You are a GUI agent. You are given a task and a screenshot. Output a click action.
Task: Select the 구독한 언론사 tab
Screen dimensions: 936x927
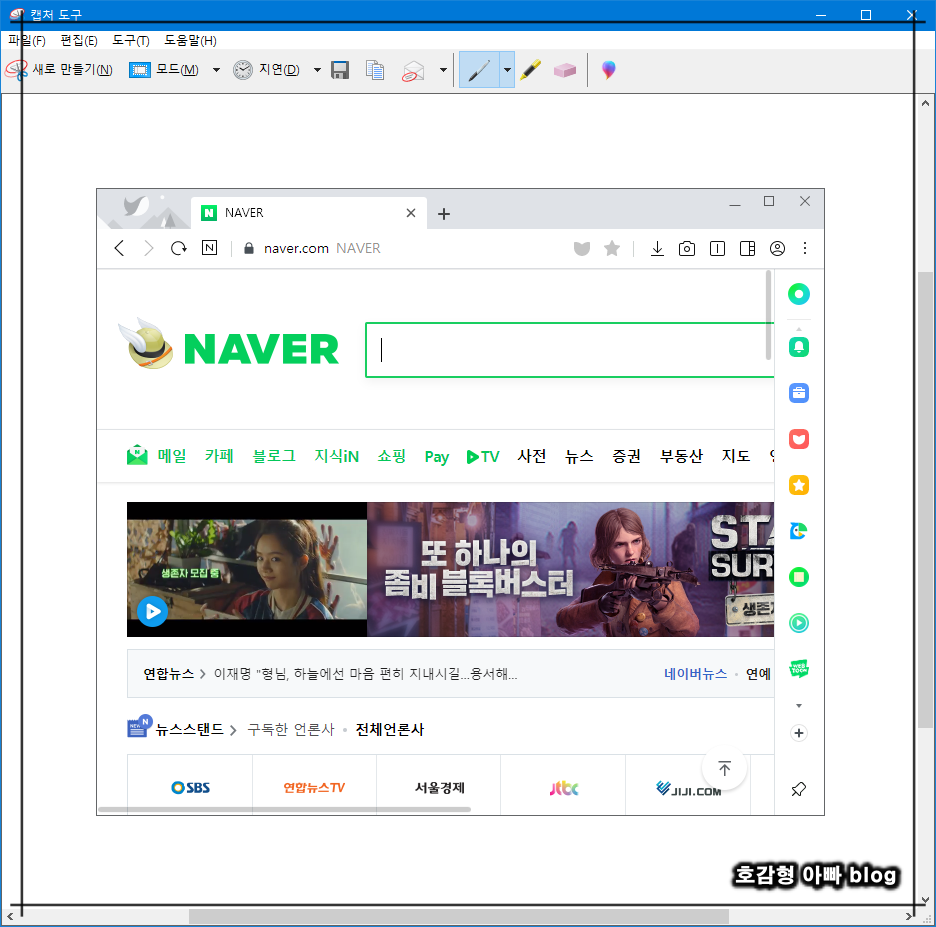click(291, 729)
